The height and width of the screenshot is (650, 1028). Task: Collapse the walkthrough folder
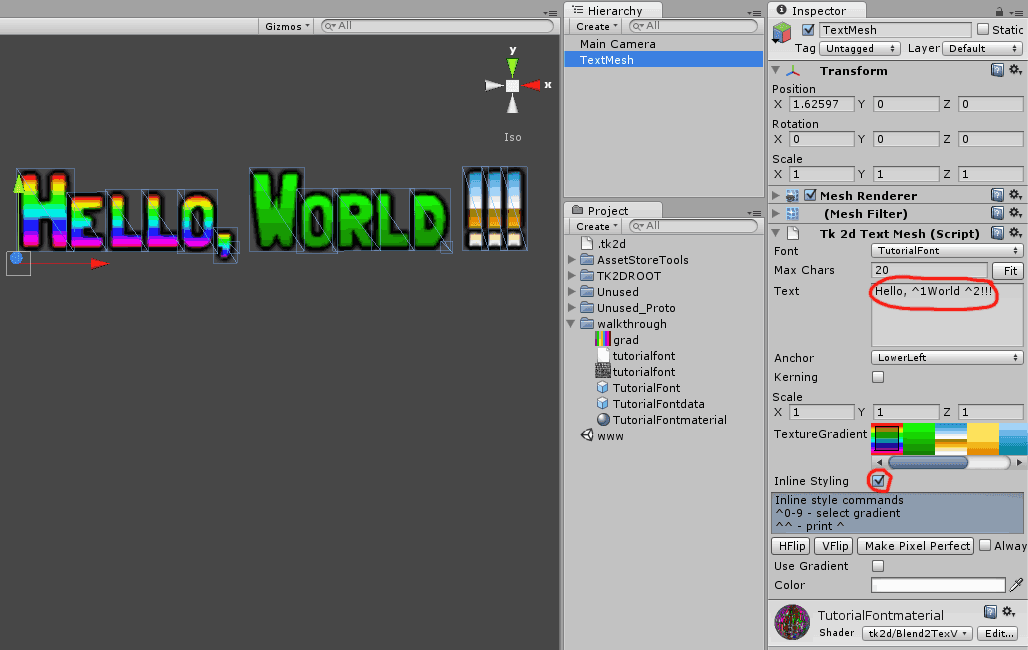tap(571, 323)
